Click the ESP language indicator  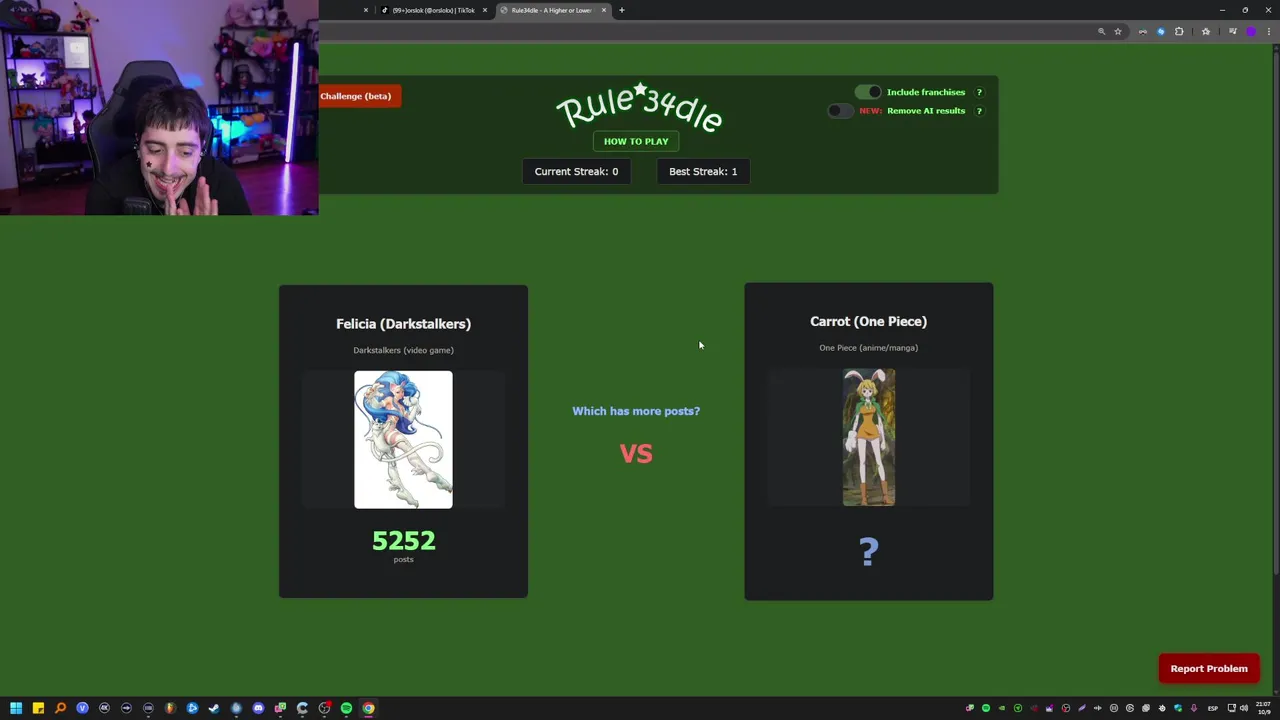[1213, 708]
